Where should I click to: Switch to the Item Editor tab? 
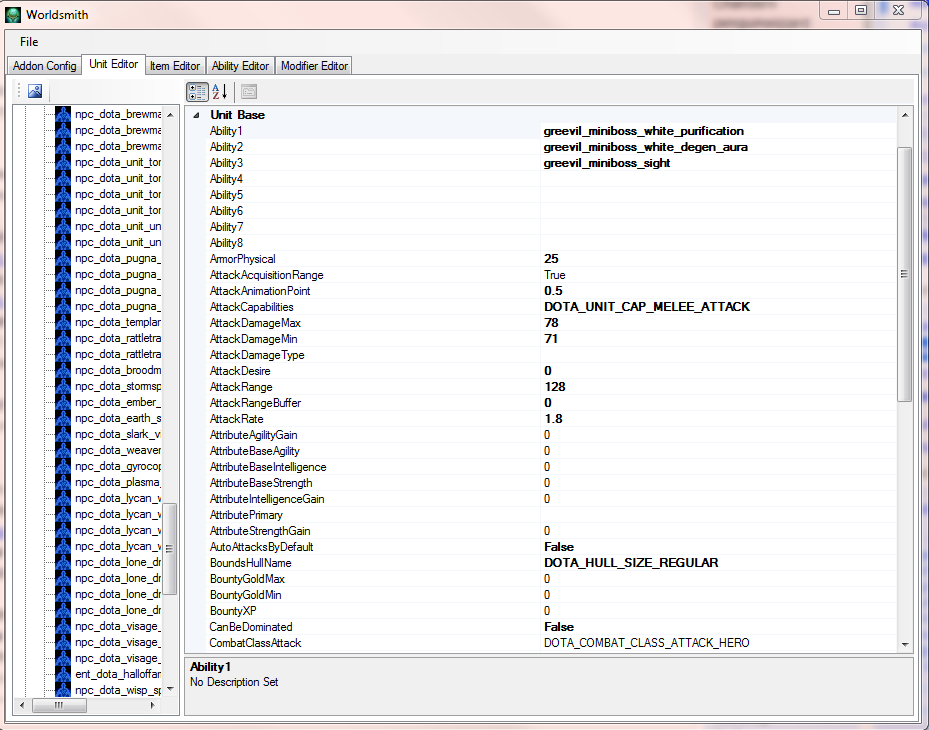175,66
